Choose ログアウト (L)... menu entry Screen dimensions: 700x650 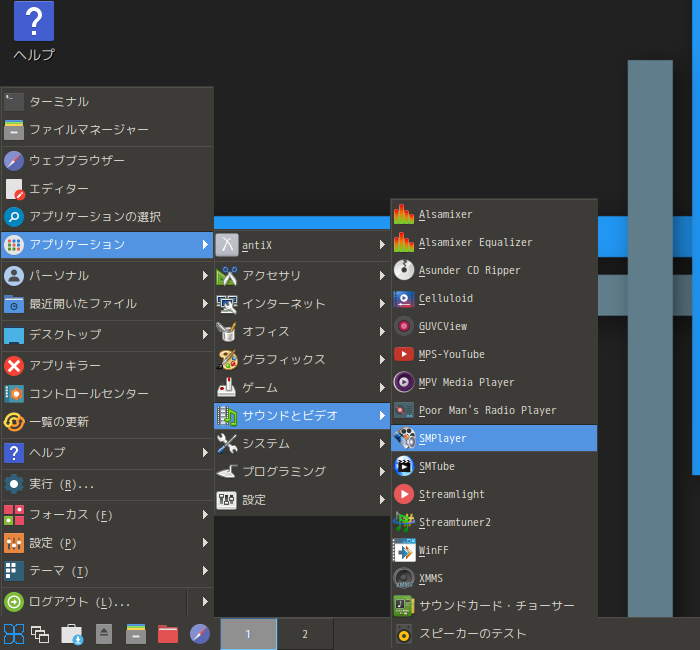click(94, 602)
